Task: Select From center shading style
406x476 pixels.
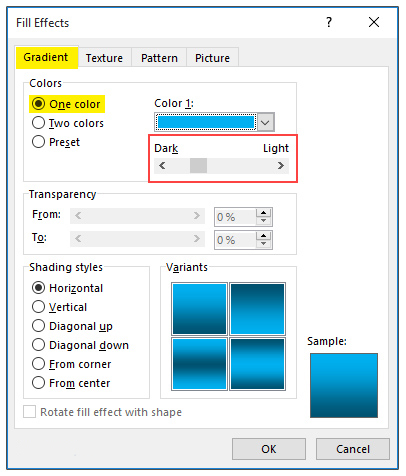Action: click(x=71, y=383)
